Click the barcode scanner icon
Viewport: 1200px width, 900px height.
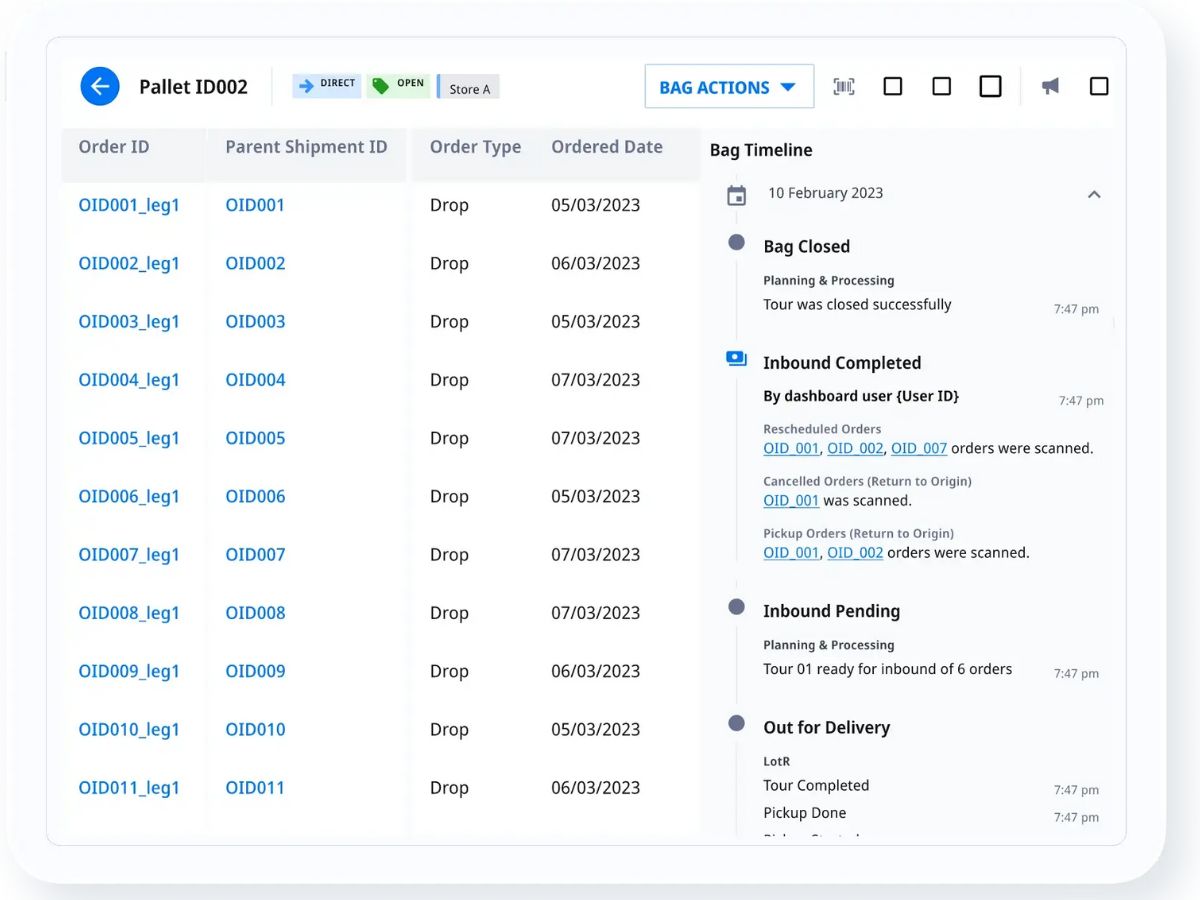click(x=844, y=87)
